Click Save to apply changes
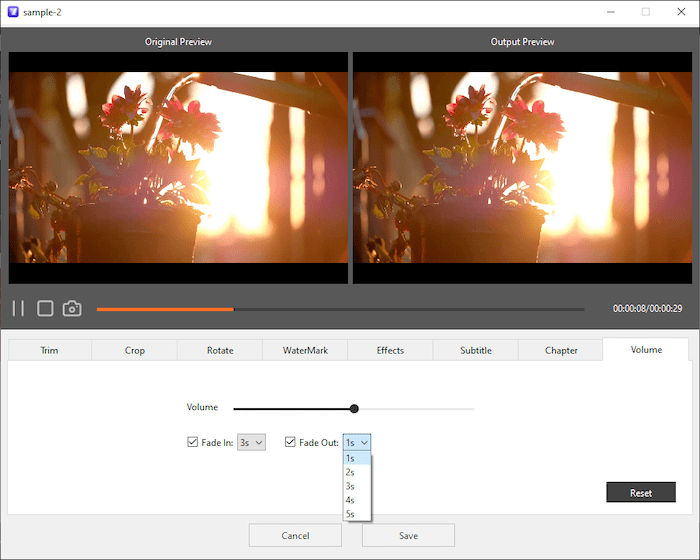The height and width of the screenshot is (560, 700). click(408, 535)
